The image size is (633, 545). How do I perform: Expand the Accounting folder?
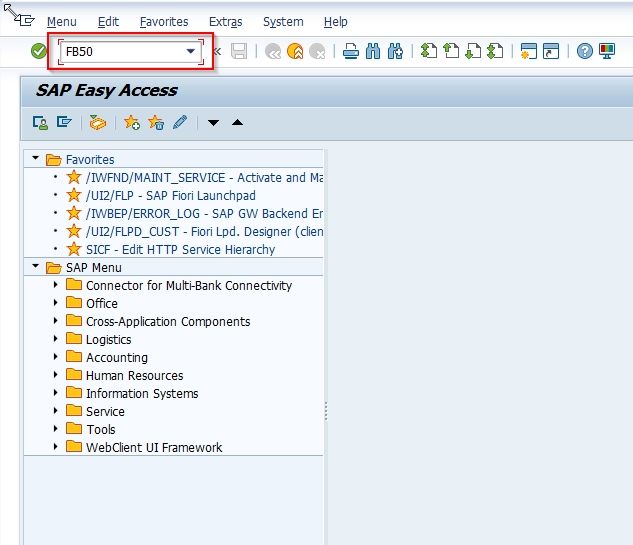[x=56, y=356]
